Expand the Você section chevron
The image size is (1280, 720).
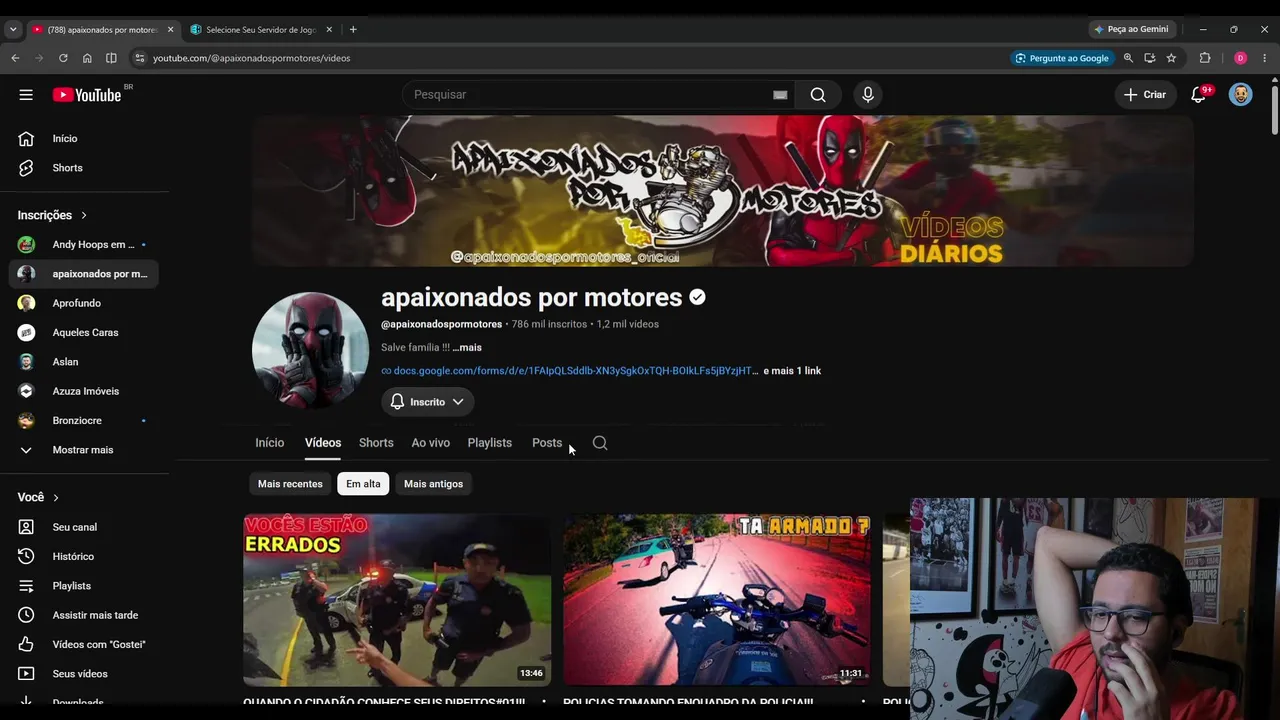click(56, 497)
